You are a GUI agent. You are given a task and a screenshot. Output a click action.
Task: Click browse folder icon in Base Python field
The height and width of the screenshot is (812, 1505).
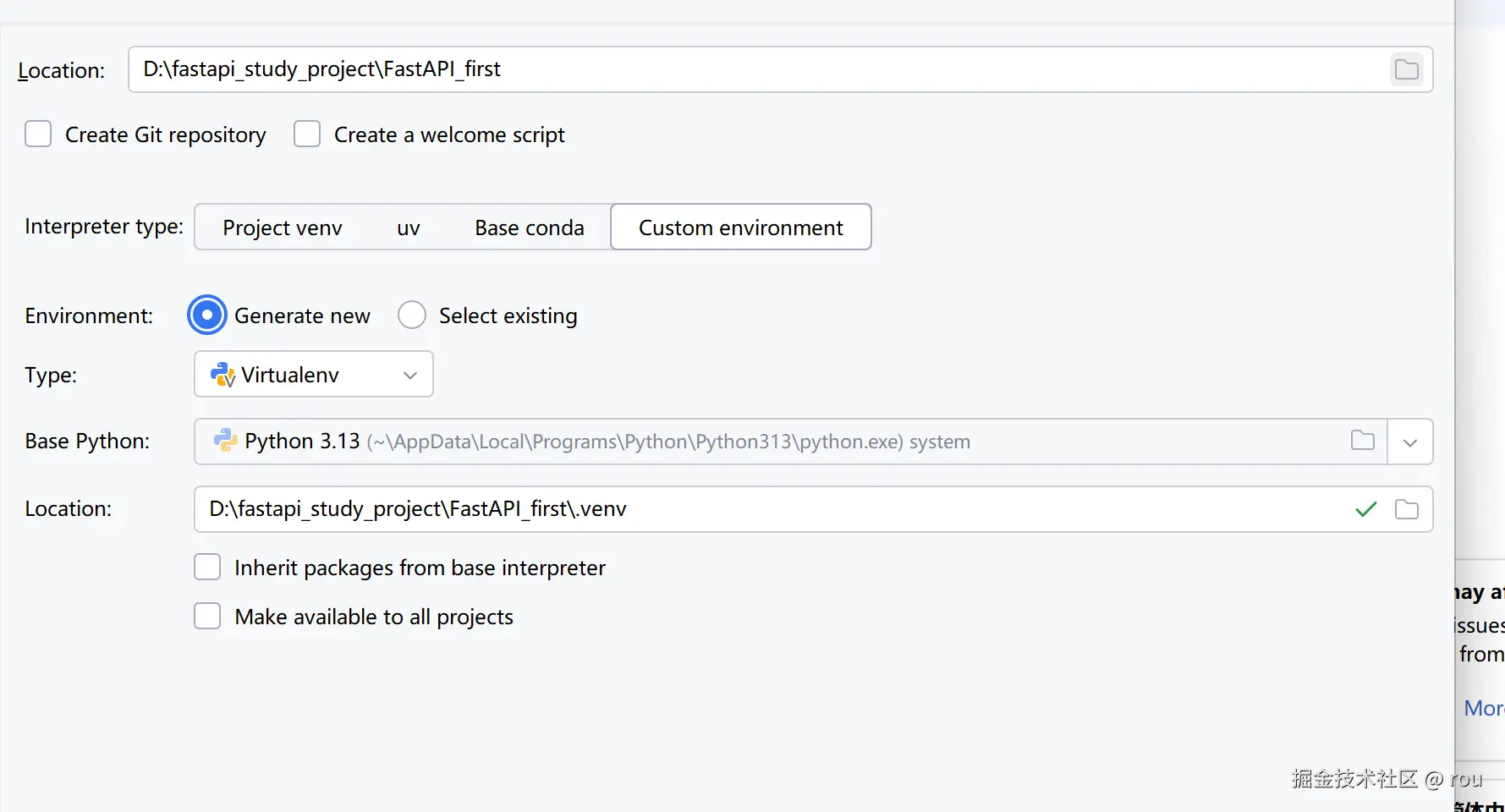click(x=1362, y=441)
